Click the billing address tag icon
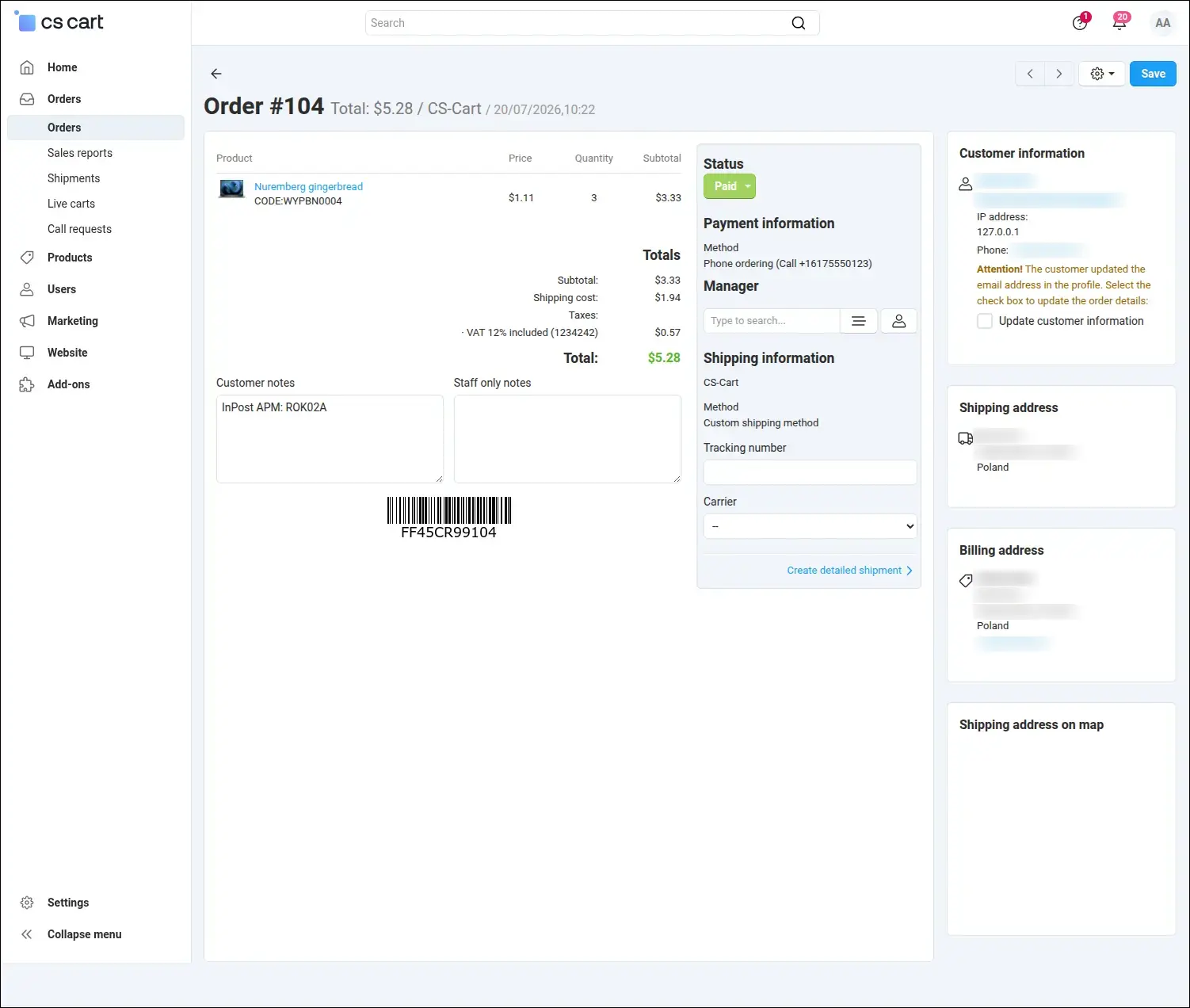The width and height of the screenshot is (1190, 1008). tap(966, 581)
